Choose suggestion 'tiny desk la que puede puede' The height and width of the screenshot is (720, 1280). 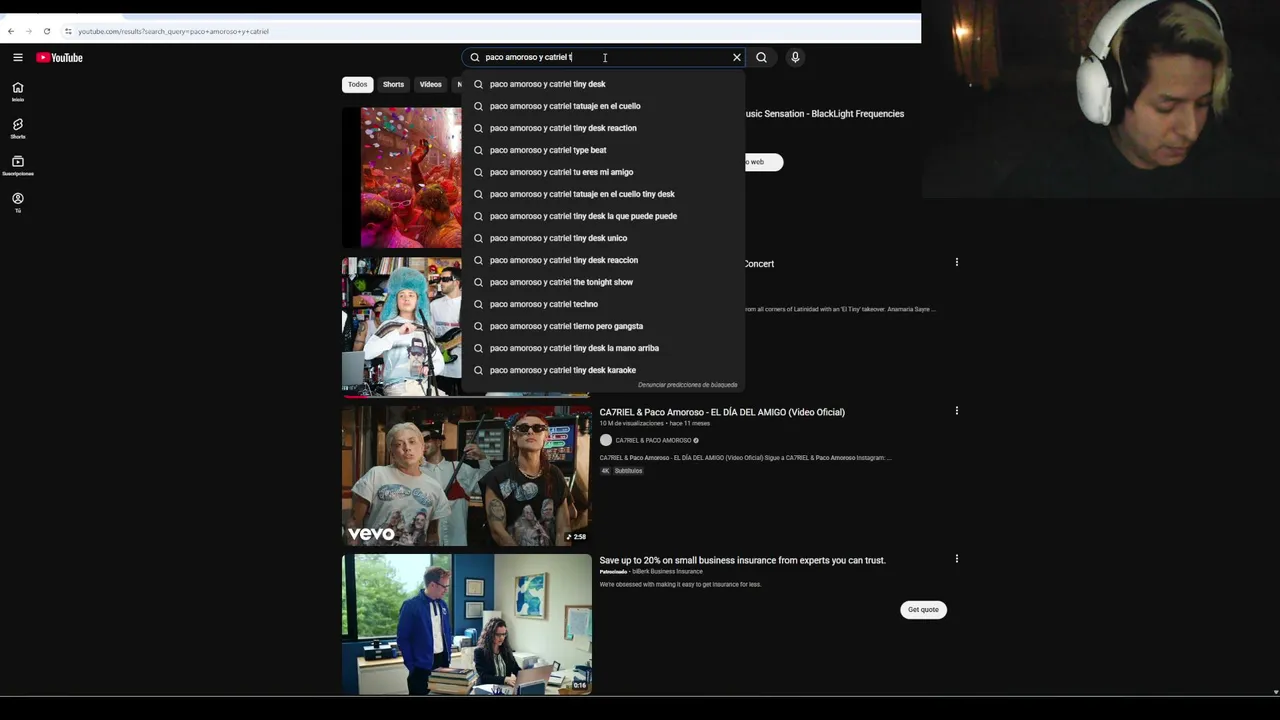pyautogui.click(x=604, y=216)
